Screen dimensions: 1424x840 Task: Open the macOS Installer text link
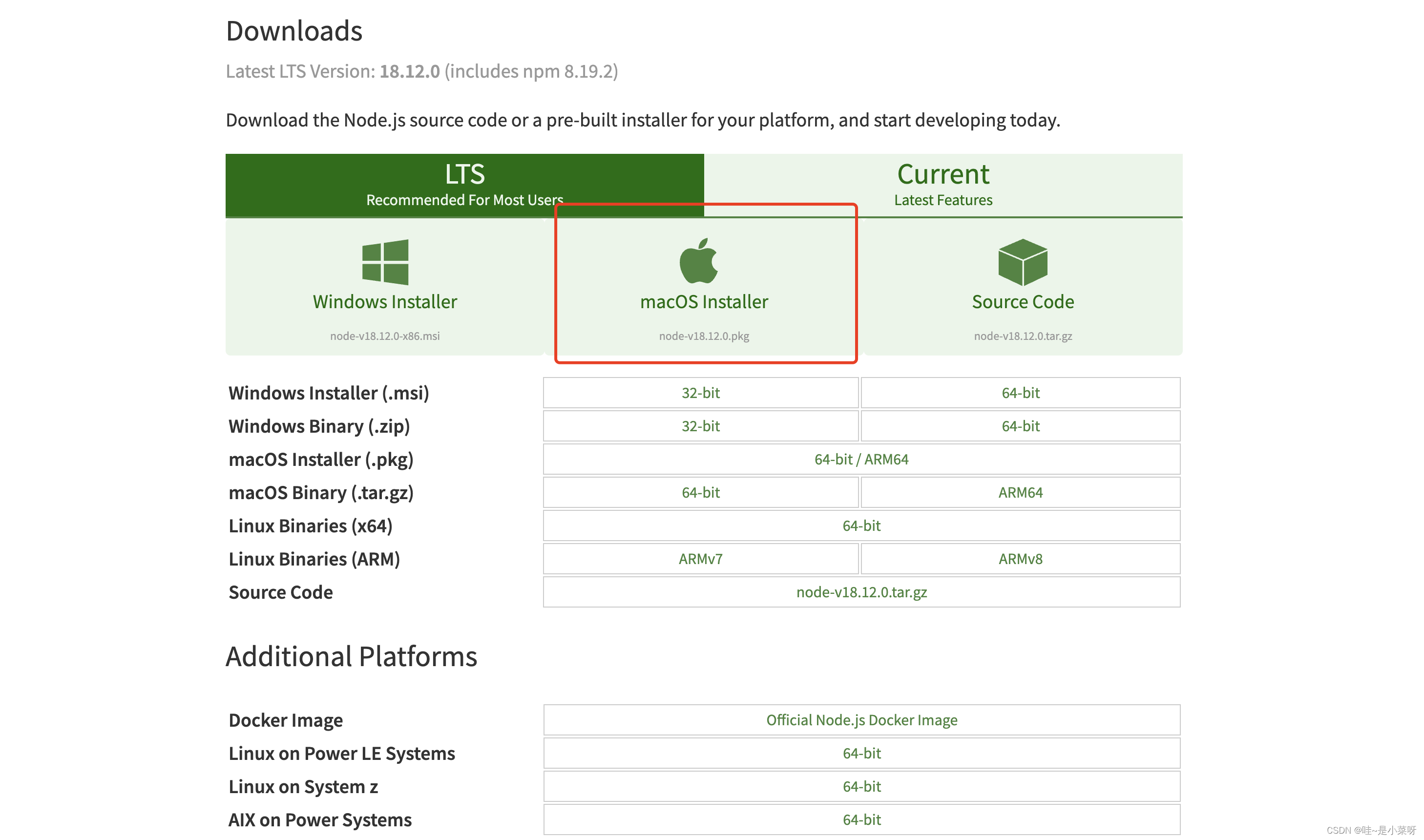(704, 302)
